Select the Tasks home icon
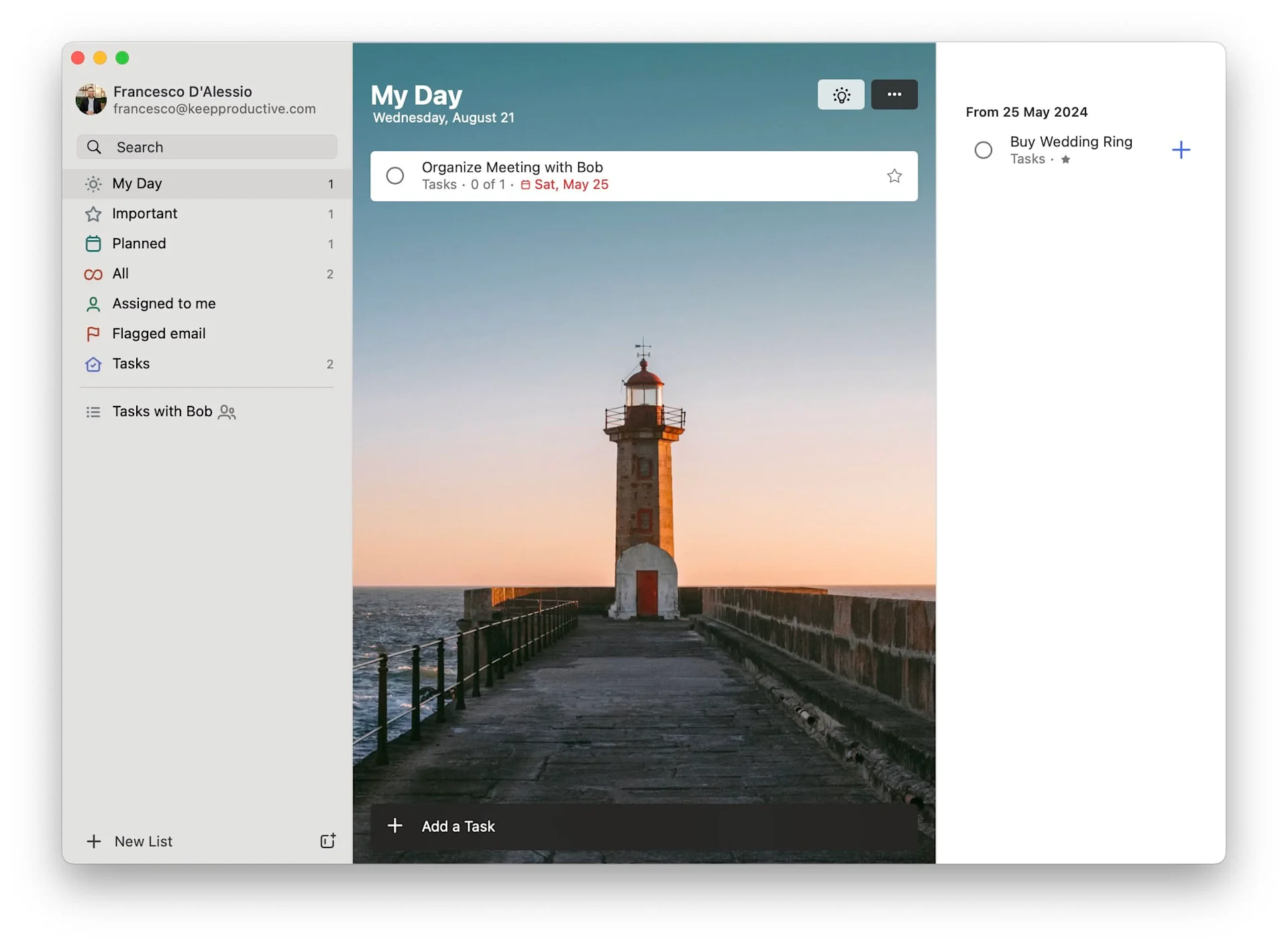The width and height of the screenshot is (1288, 946). coord(94,364)
